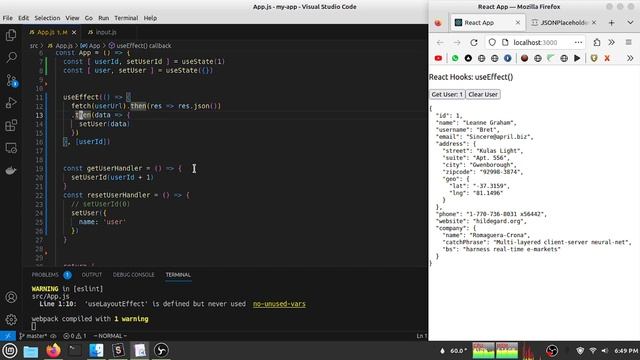
Task: Reload the page in Firefox
Action: point(473,42)
